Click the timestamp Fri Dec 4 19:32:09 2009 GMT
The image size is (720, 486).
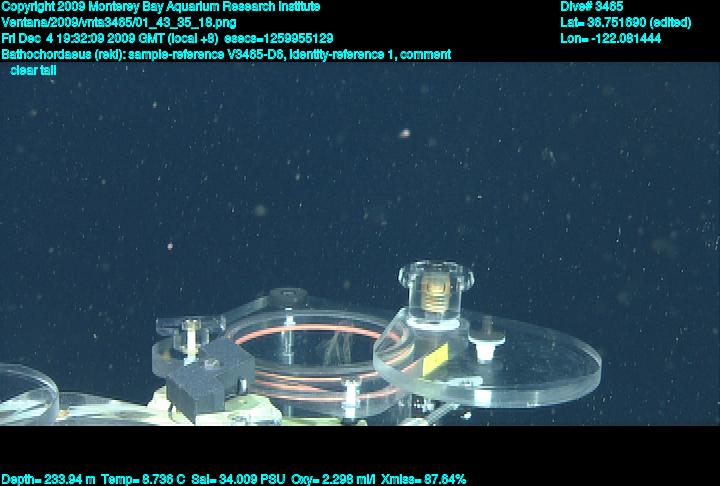[83, 38]
